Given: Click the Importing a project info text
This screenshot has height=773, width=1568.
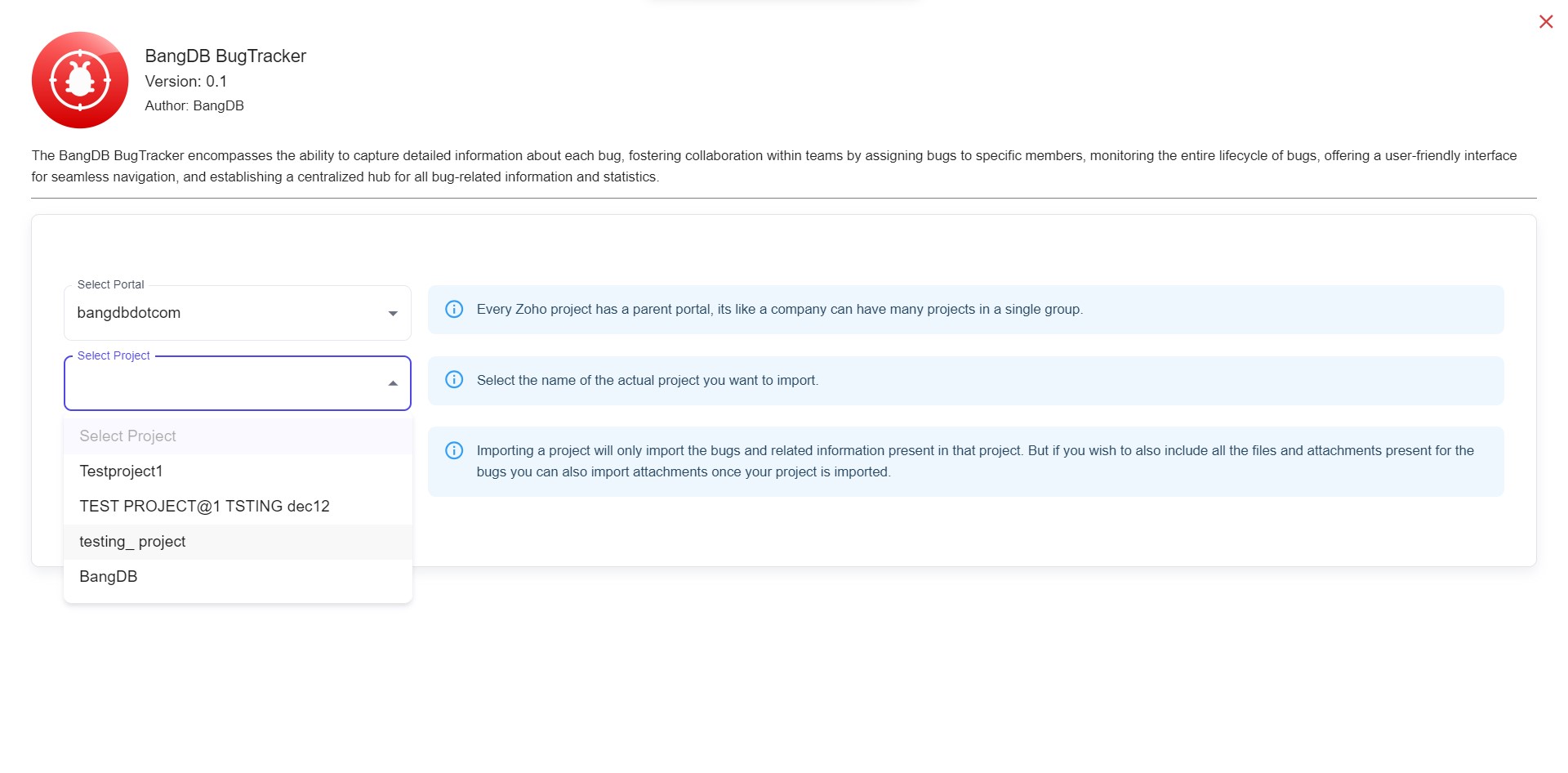Looking at the screenshot, I should tap(975, 461).
